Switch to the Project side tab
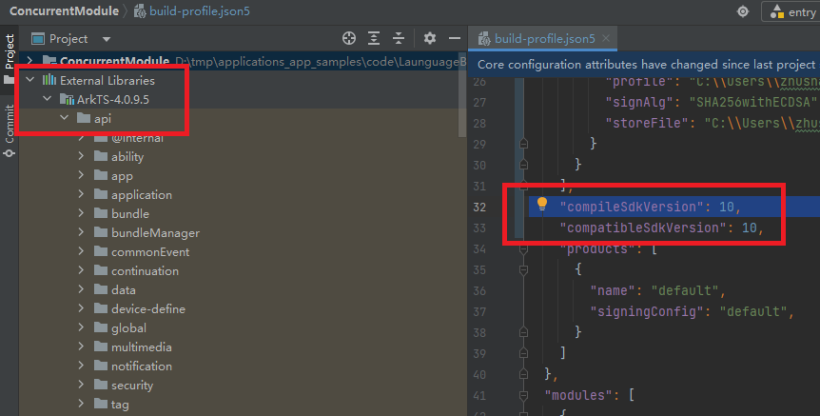 pos(9,59)
